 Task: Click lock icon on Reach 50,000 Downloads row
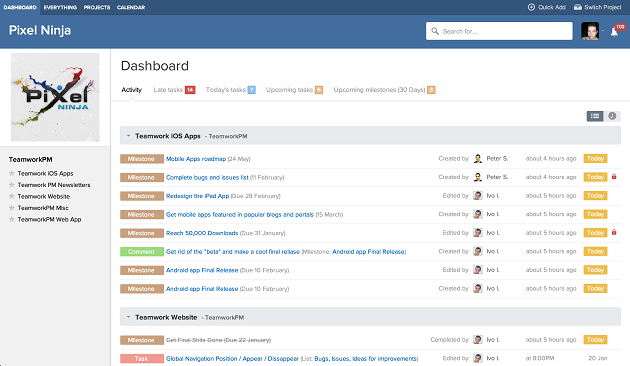click(x=614, y=232)
